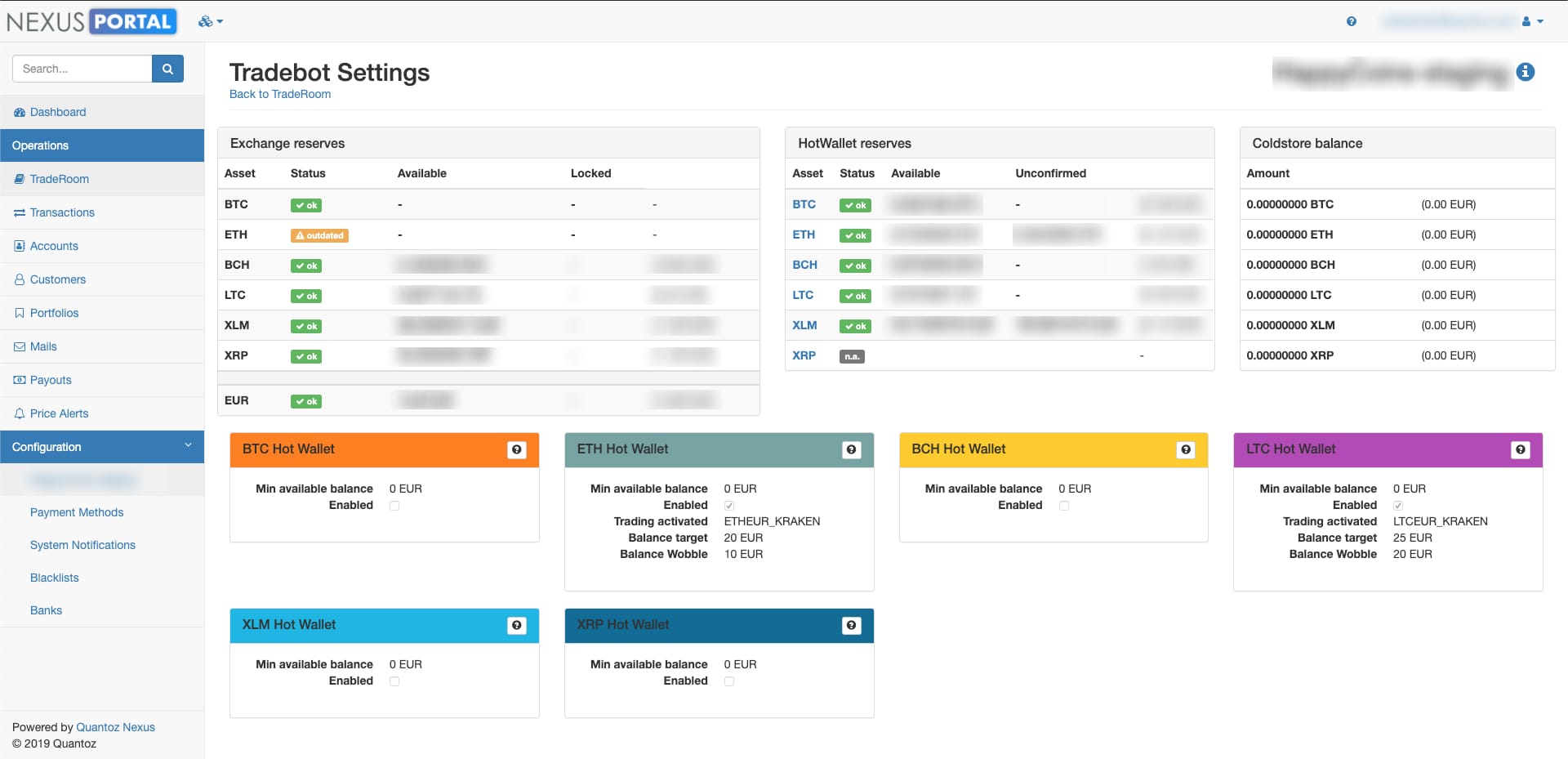This screenshot has width=1568, height=759.
Task: Disable the ETH Hot Wallet
Action: pos(728,505)
